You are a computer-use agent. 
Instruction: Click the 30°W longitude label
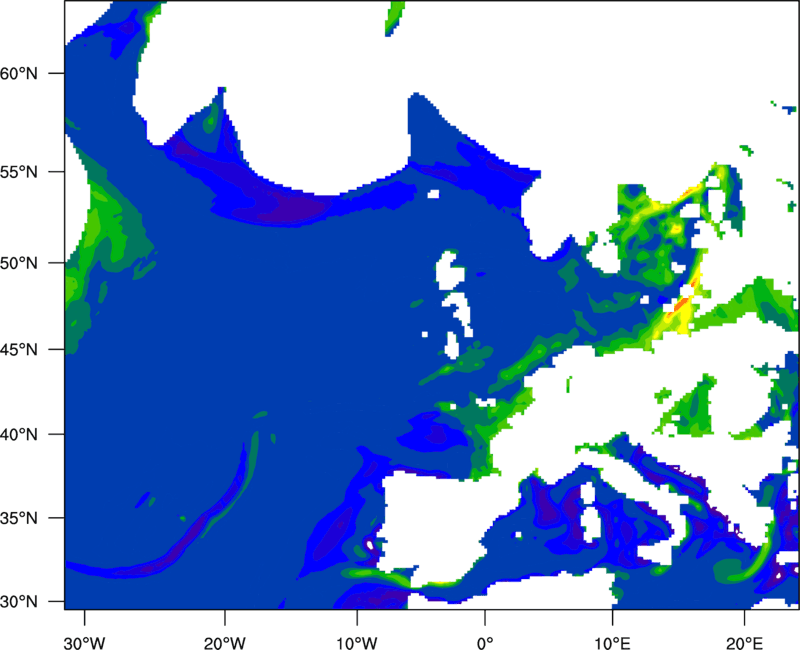(84, 643)
